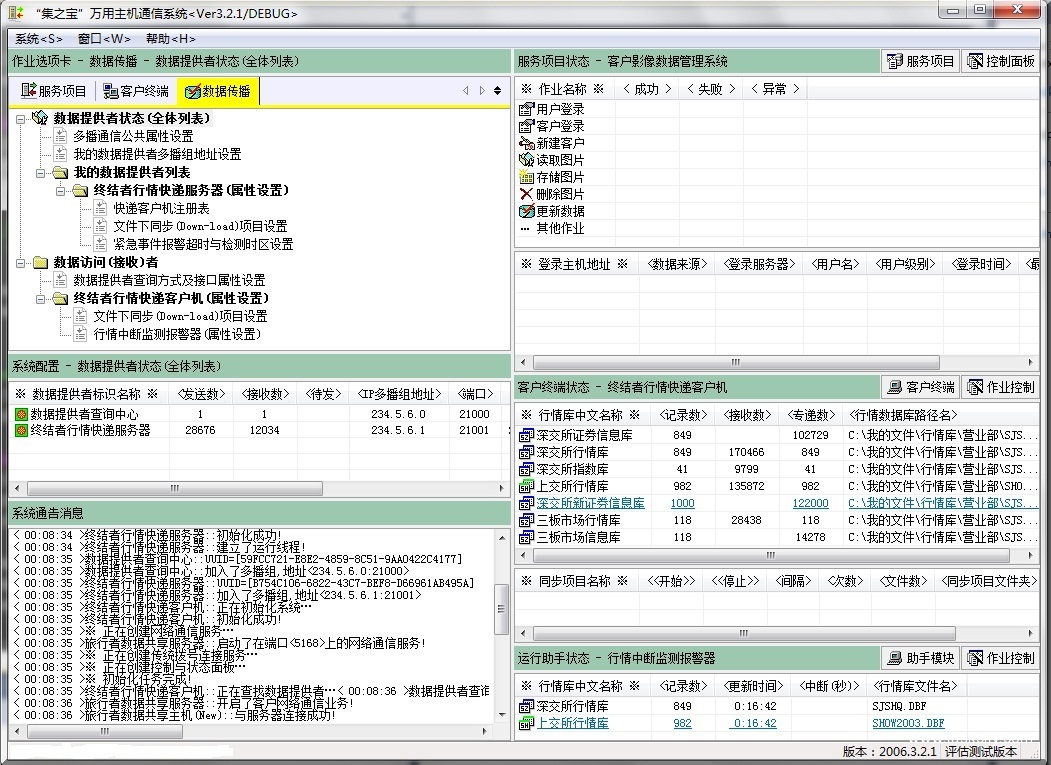Screen dimensions: 1051x765
Task: Click the 更新数据 job icon
Action: tap(527, 211)
